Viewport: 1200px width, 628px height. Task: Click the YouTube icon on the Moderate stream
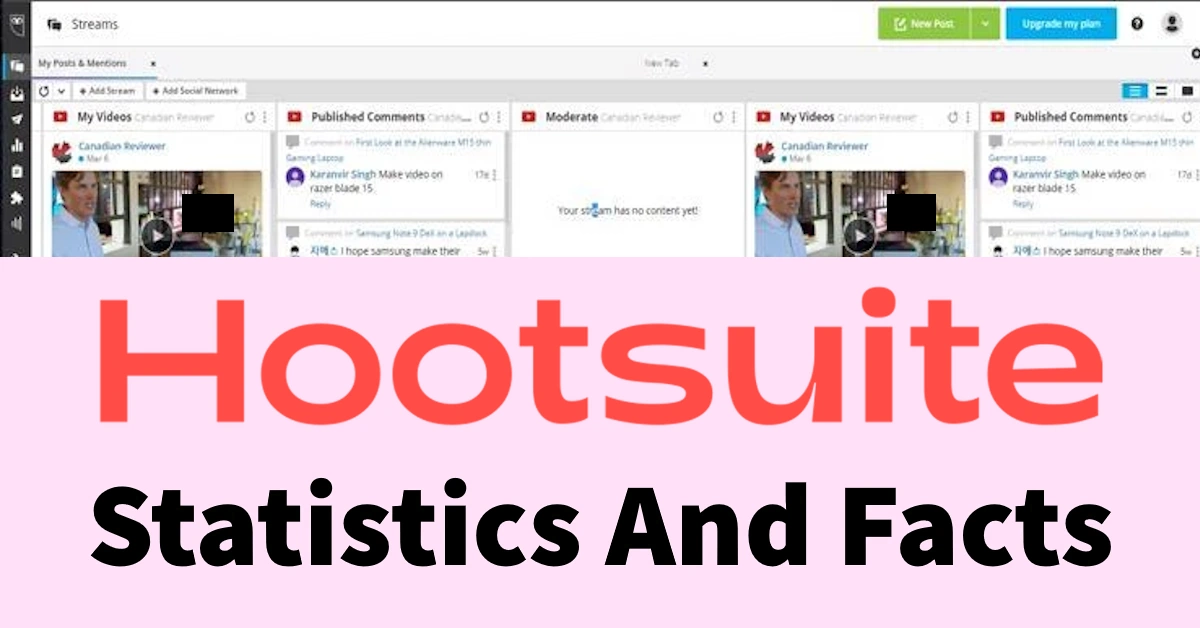click(528, 117)
